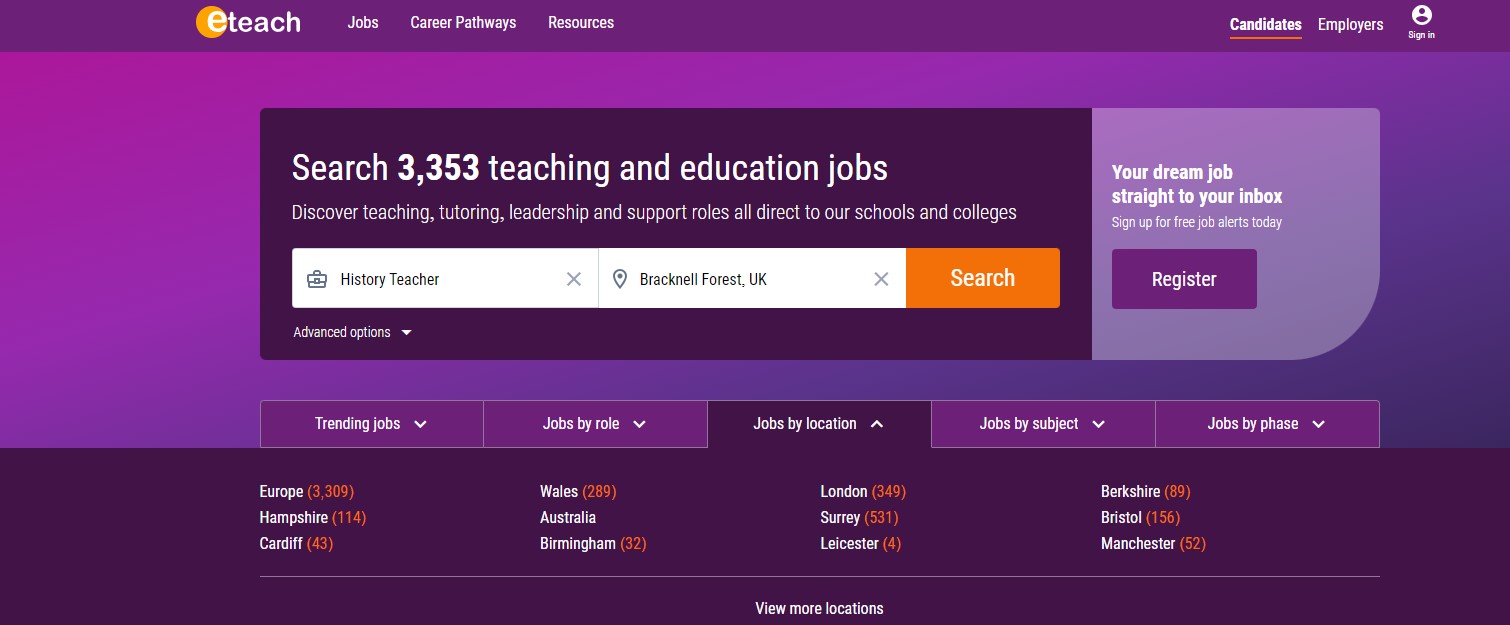Click into the History Teacher job field
Viewport: 1510px width, 625px height.
[445, 278]
